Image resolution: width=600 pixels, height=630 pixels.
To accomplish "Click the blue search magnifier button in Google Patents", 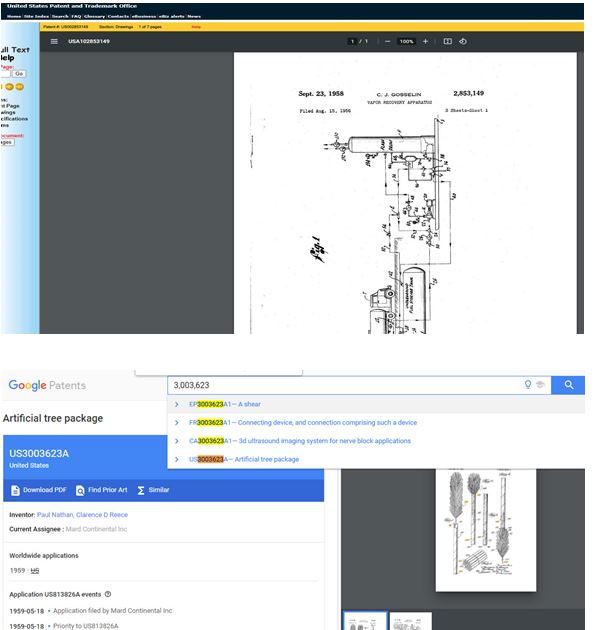I will pyautogui.click(x=568, y=385).
